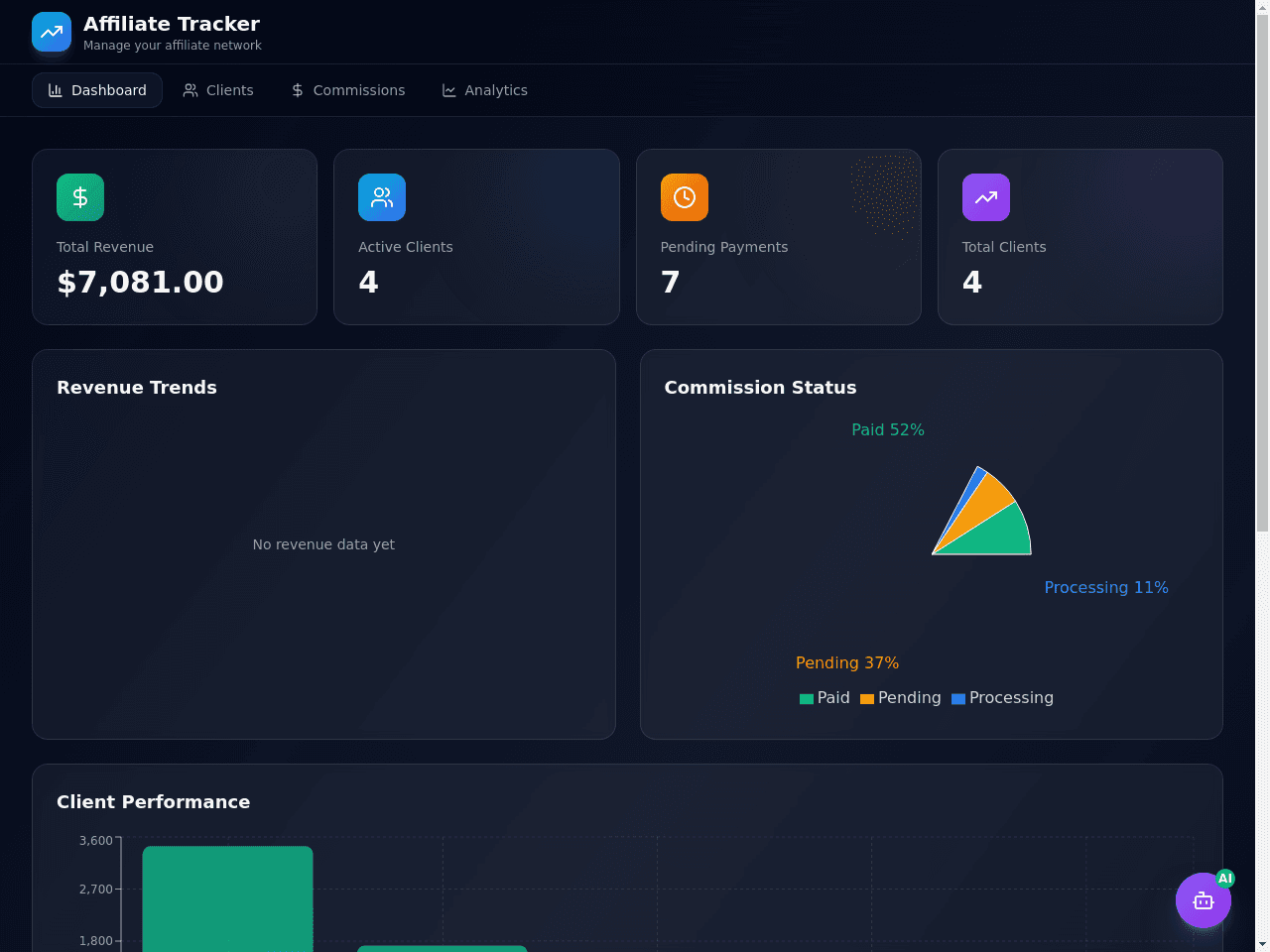Click the scroll up arrow of scrollbar
1270x952 pixels.
[1262, 7]
